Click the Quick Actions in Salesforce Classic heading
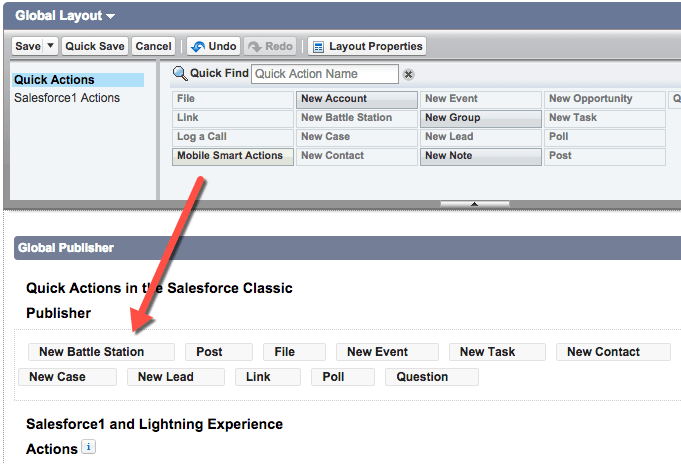 pyautogui.click(x=159, y=300)
